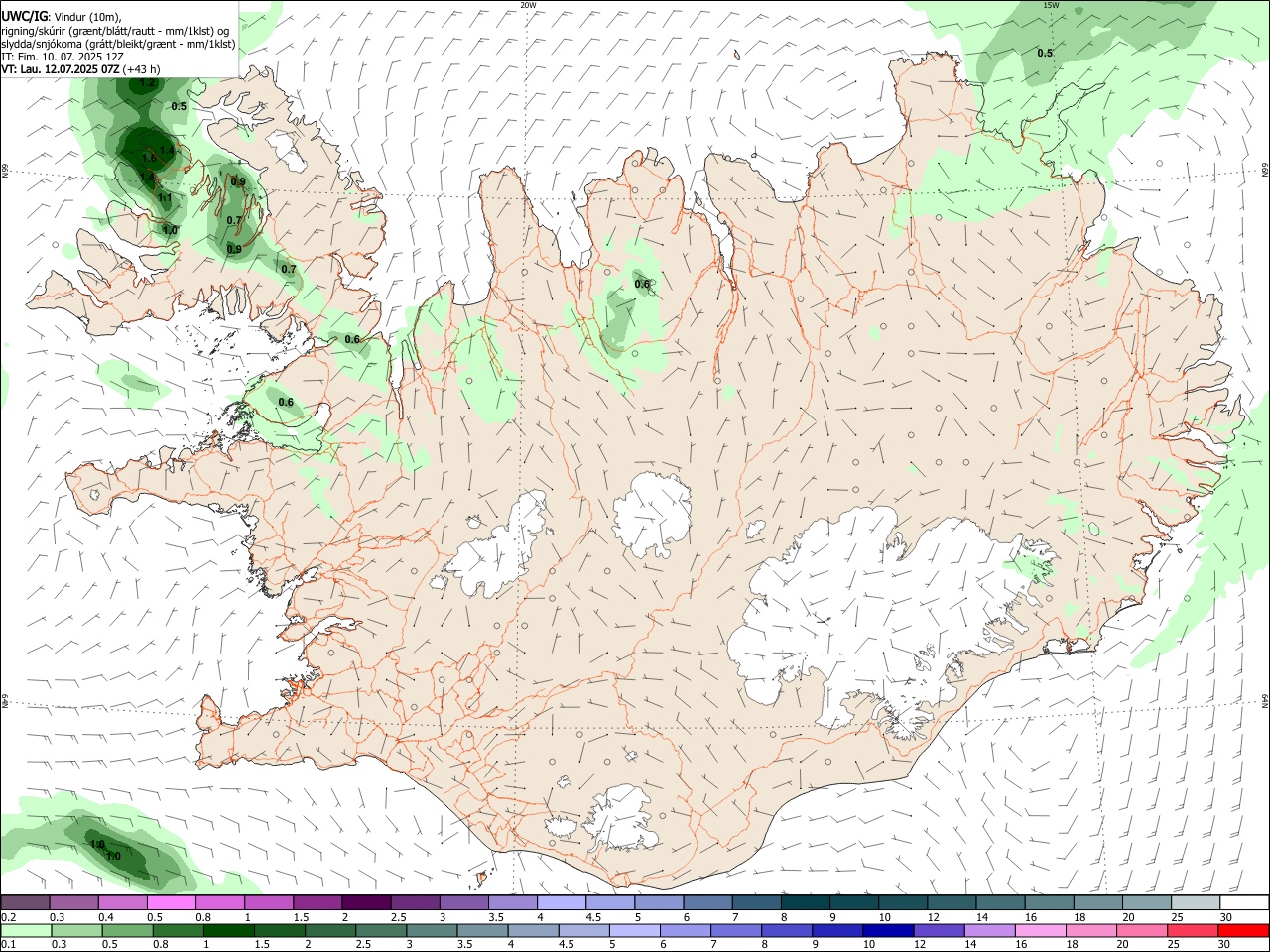Click the '0.2' label of the snow scale

(x=8, y=917)
